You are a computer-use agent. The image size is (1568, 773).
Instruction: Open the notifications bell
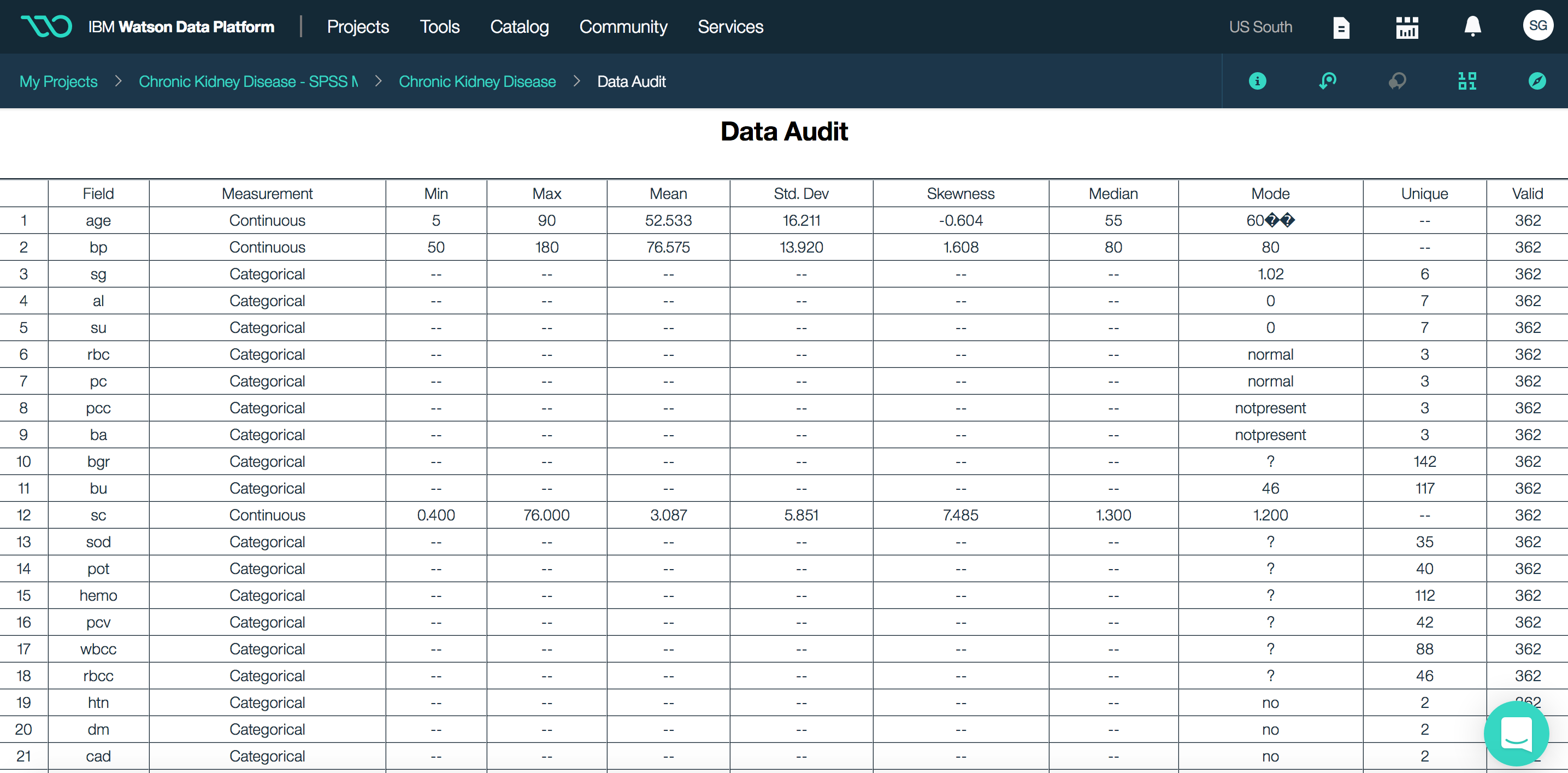(1472, 26)
